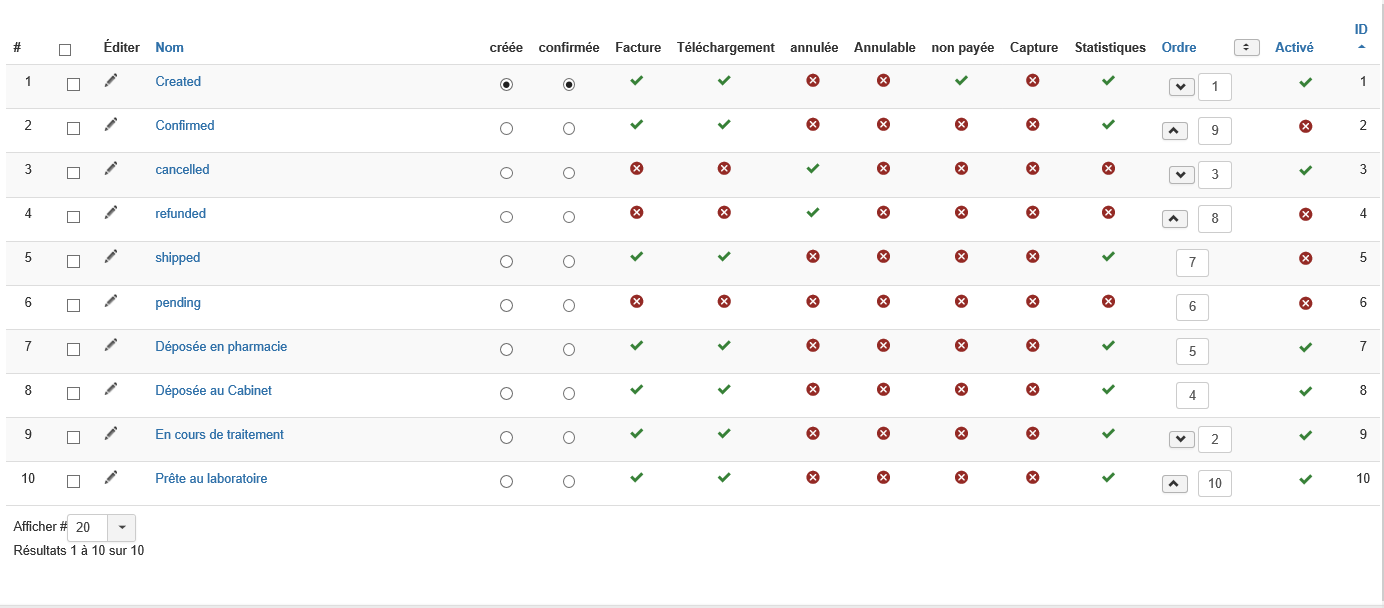
Task: Move Created row down with arrow button
Action: pos(1182,87)
